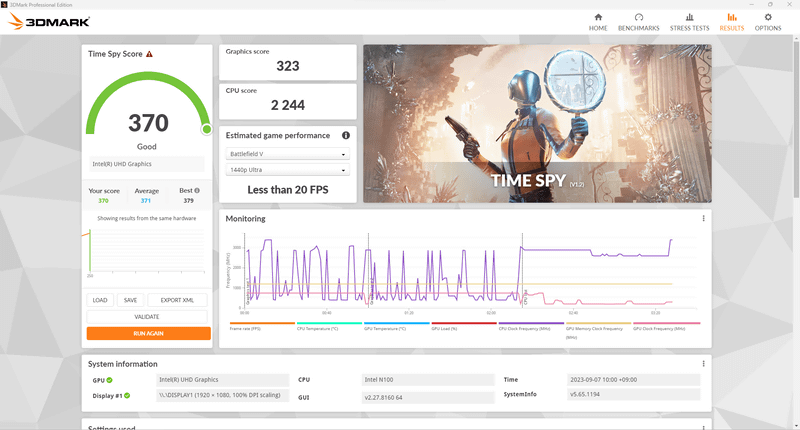This screenshot has height=430, width=800.
Task: Click the GUI version field v2.27.8160 64
Action: (428, 397)
